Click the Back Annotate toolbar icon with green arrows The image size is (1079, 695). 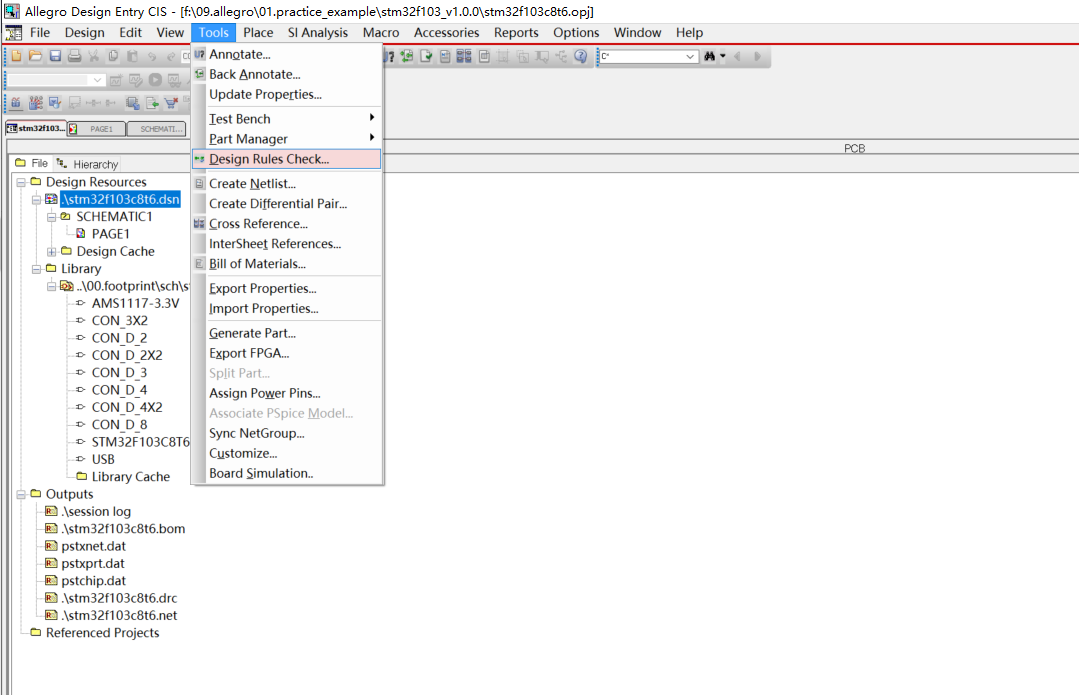point(407,56)
